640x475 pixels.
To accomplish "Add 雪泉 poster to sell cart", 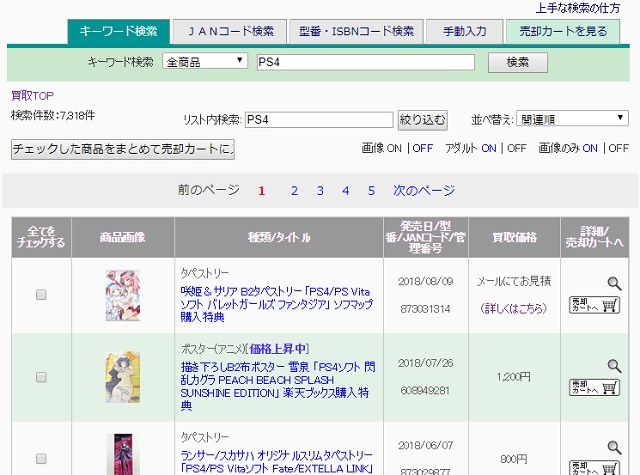I will click(595, 387).
